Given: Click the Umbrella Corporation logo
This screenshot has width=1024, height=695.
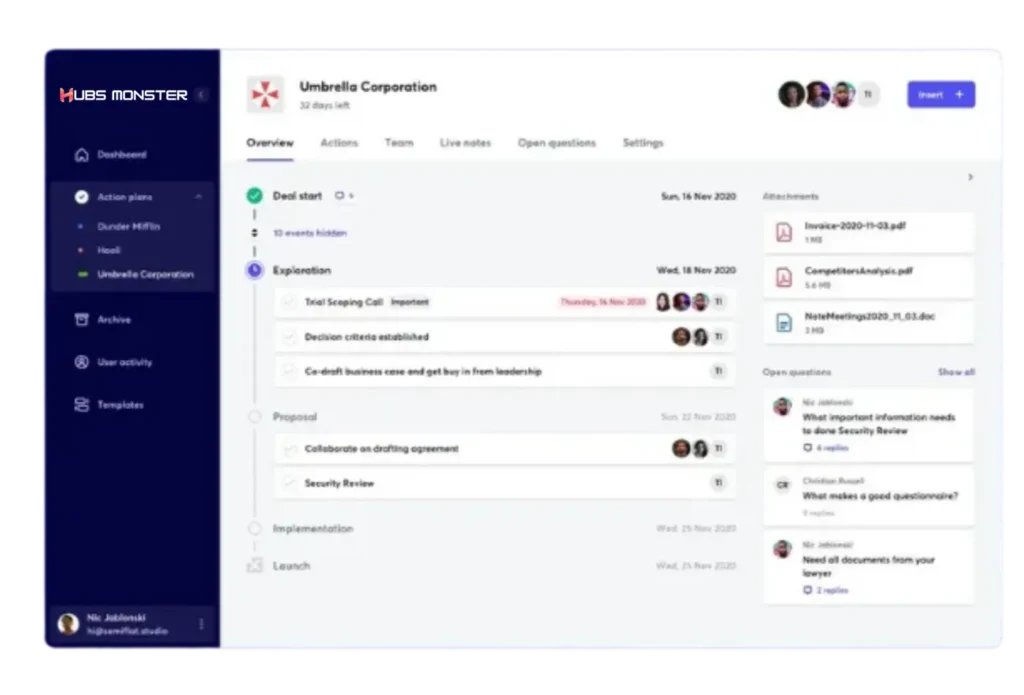Looking at the screenshot, I should 265,95.
